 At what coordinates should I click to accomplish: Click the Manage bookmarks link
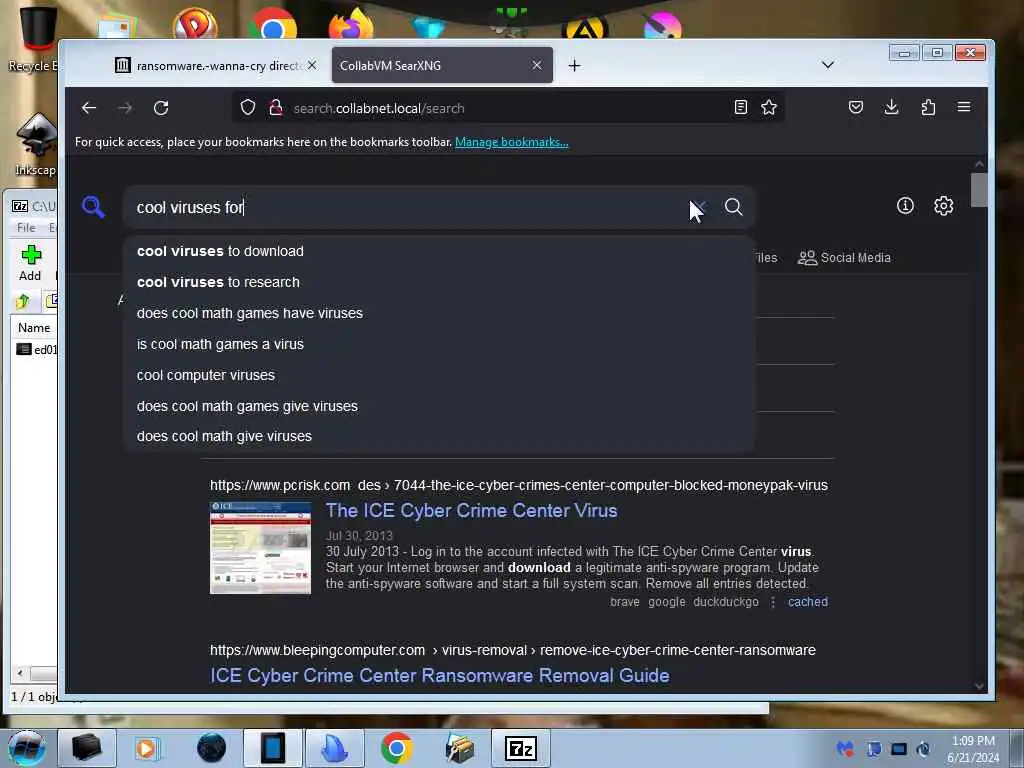point(511,142)
